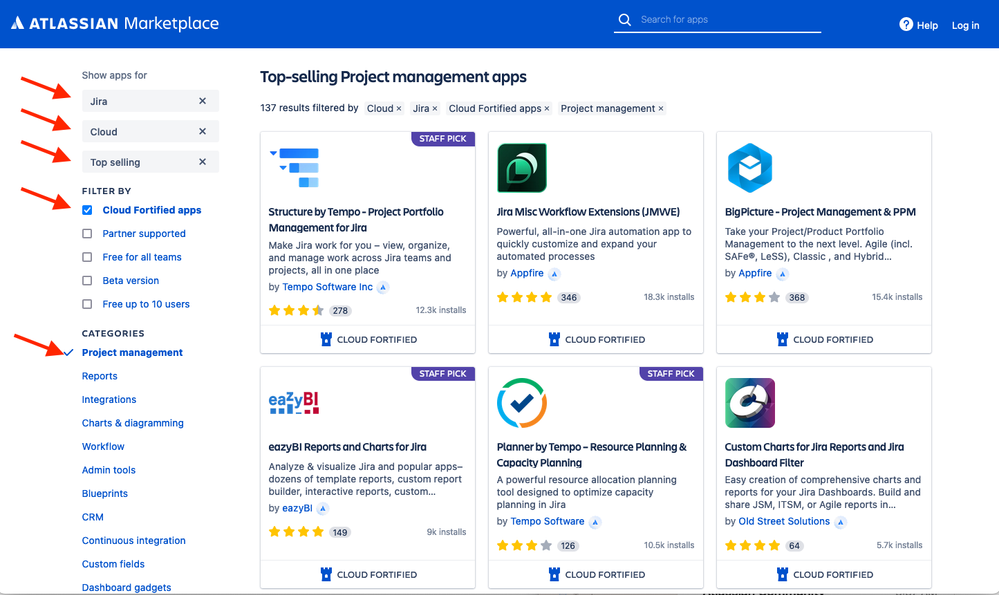
Task: Click the search magnifier icon
Action: tap(625, 20)
